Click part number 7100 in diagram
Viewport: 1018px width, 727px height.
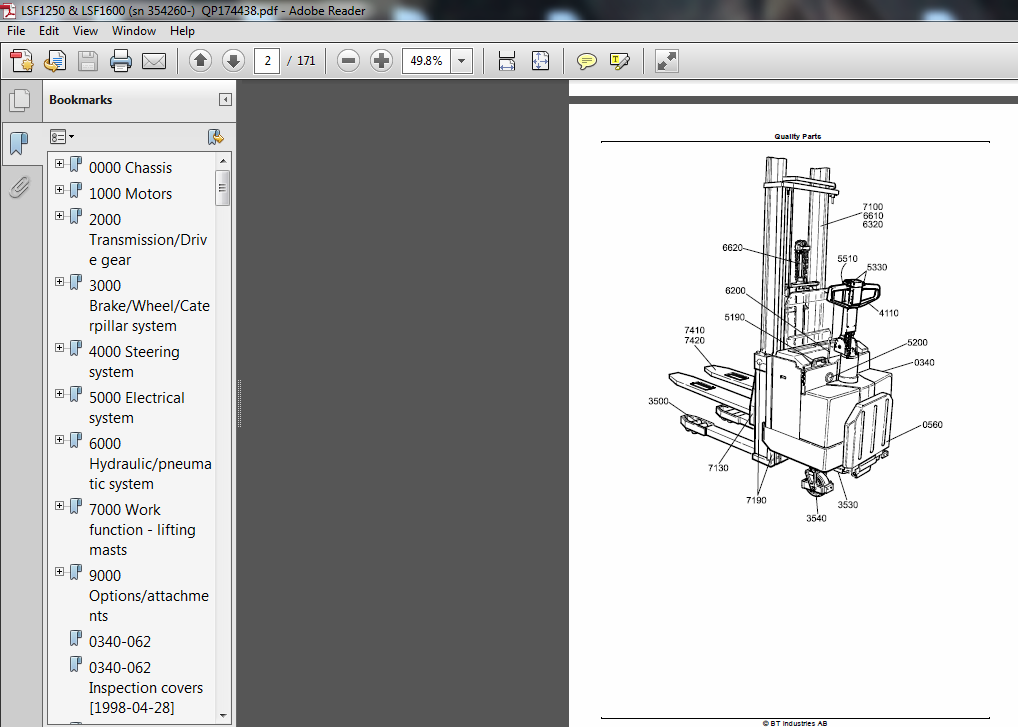[873, 207]
